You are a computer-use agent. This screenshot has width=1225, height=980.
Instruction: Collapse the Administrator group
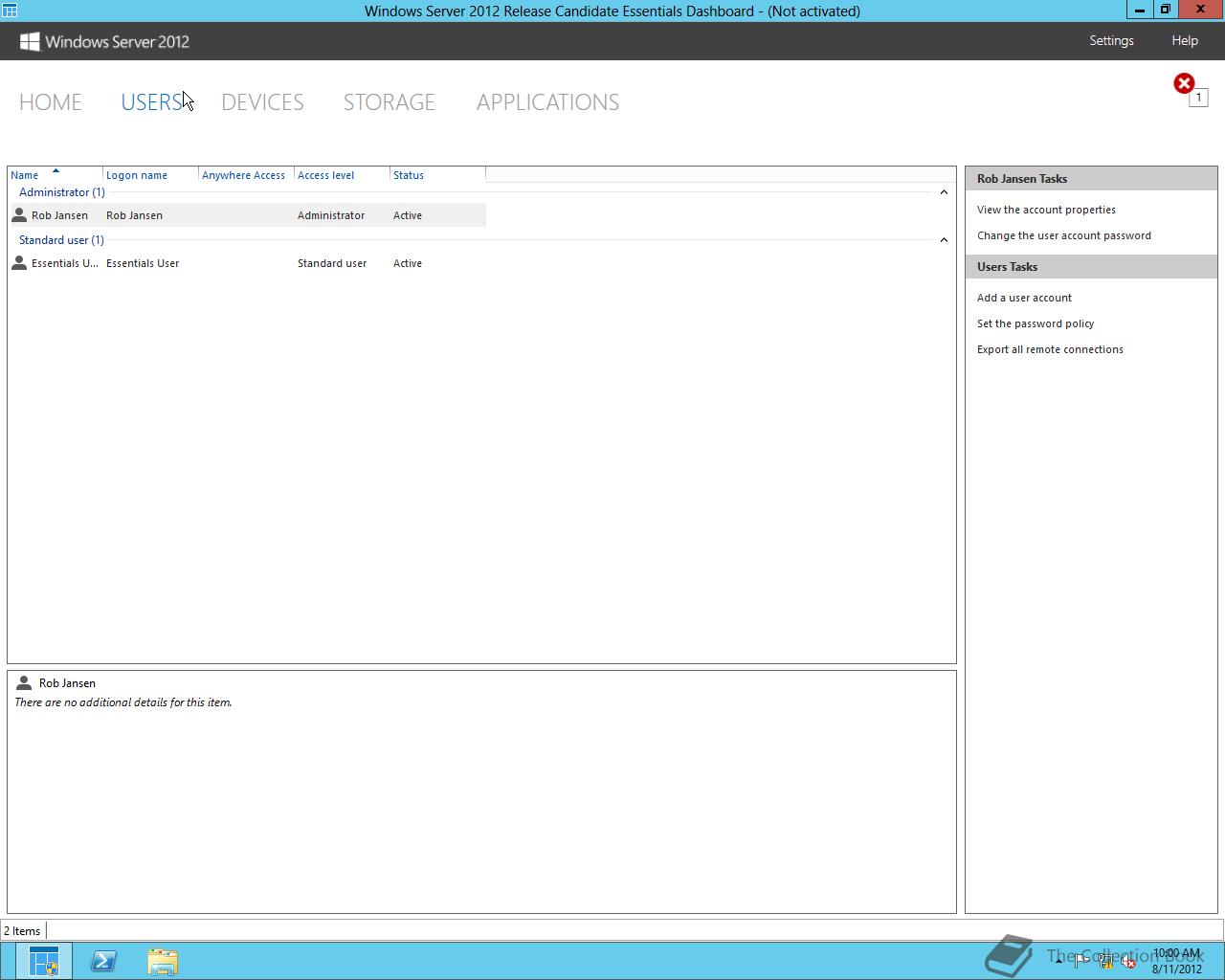click(944, 192)
